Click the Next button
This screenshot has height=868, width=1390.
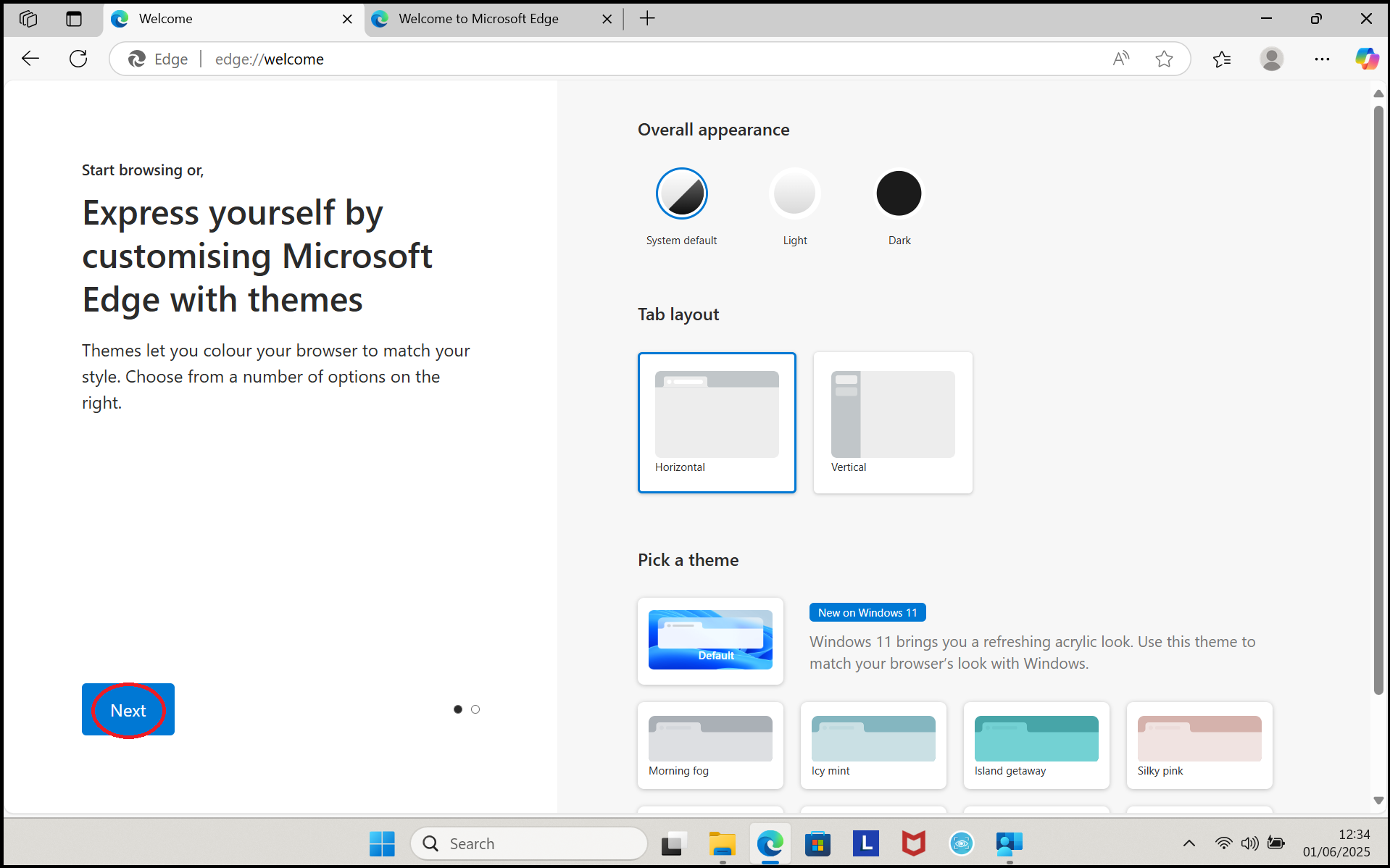(x=128, y=710)
